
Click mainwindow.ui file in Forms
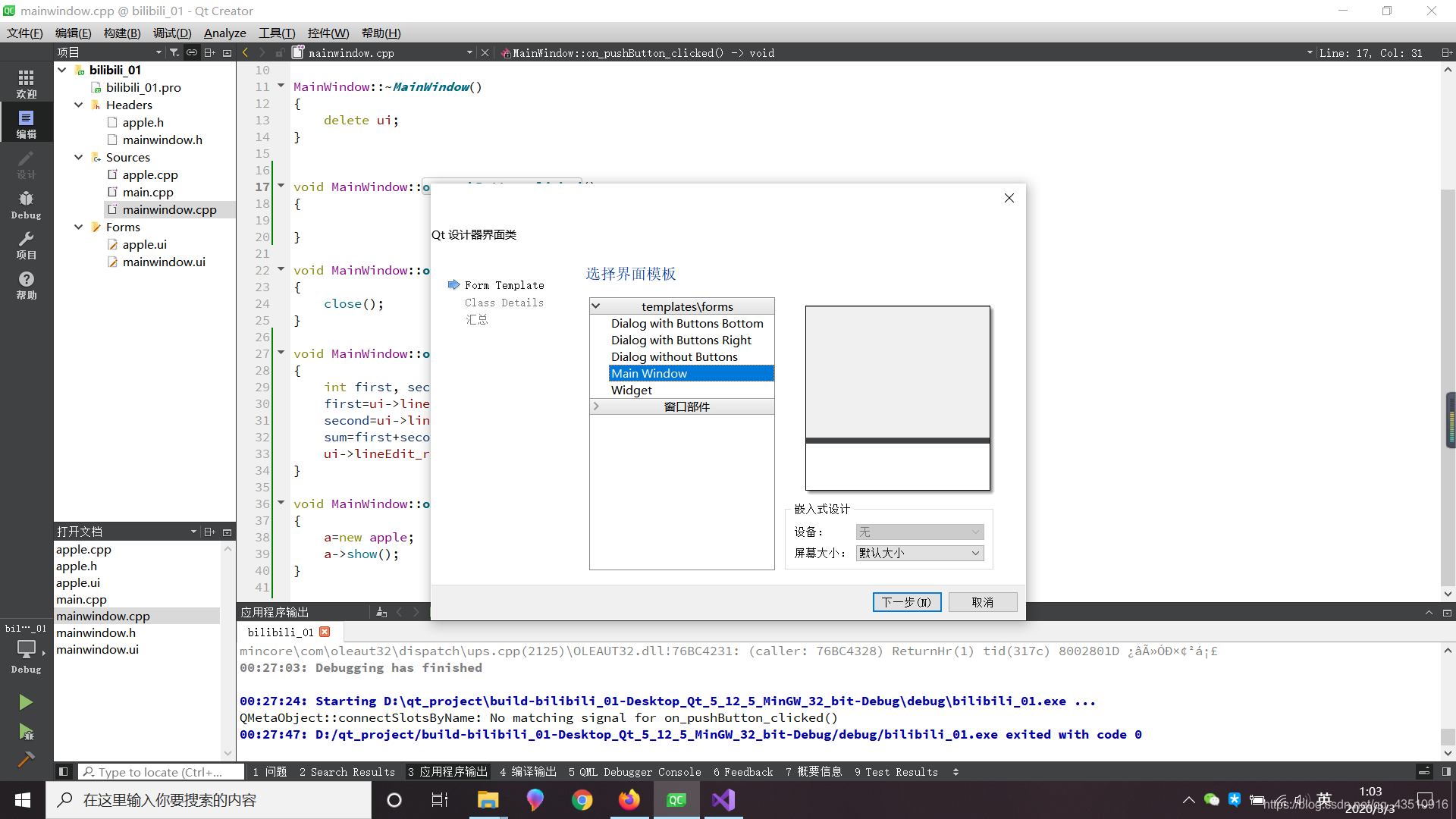point(163,261)
